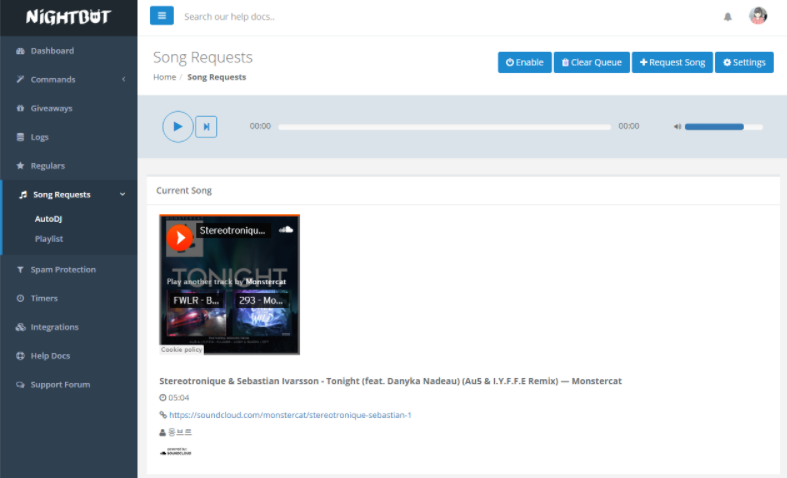Image resolution: width=787 pixels, height=478 pixels.
Task: Click the SoundCloud cloud logo in embed
Action: (x=286, y=229)
